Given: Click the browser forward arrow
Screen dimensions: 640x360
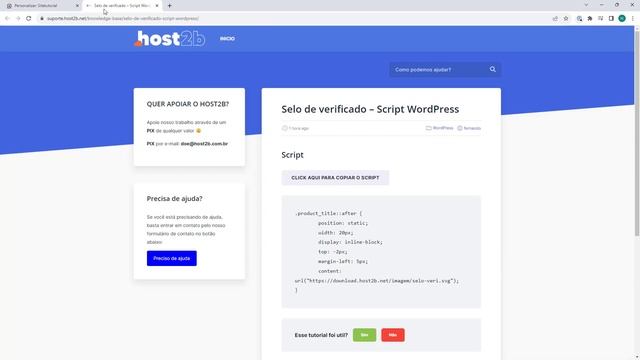Looking at the screenshot, I should point(18,18).
